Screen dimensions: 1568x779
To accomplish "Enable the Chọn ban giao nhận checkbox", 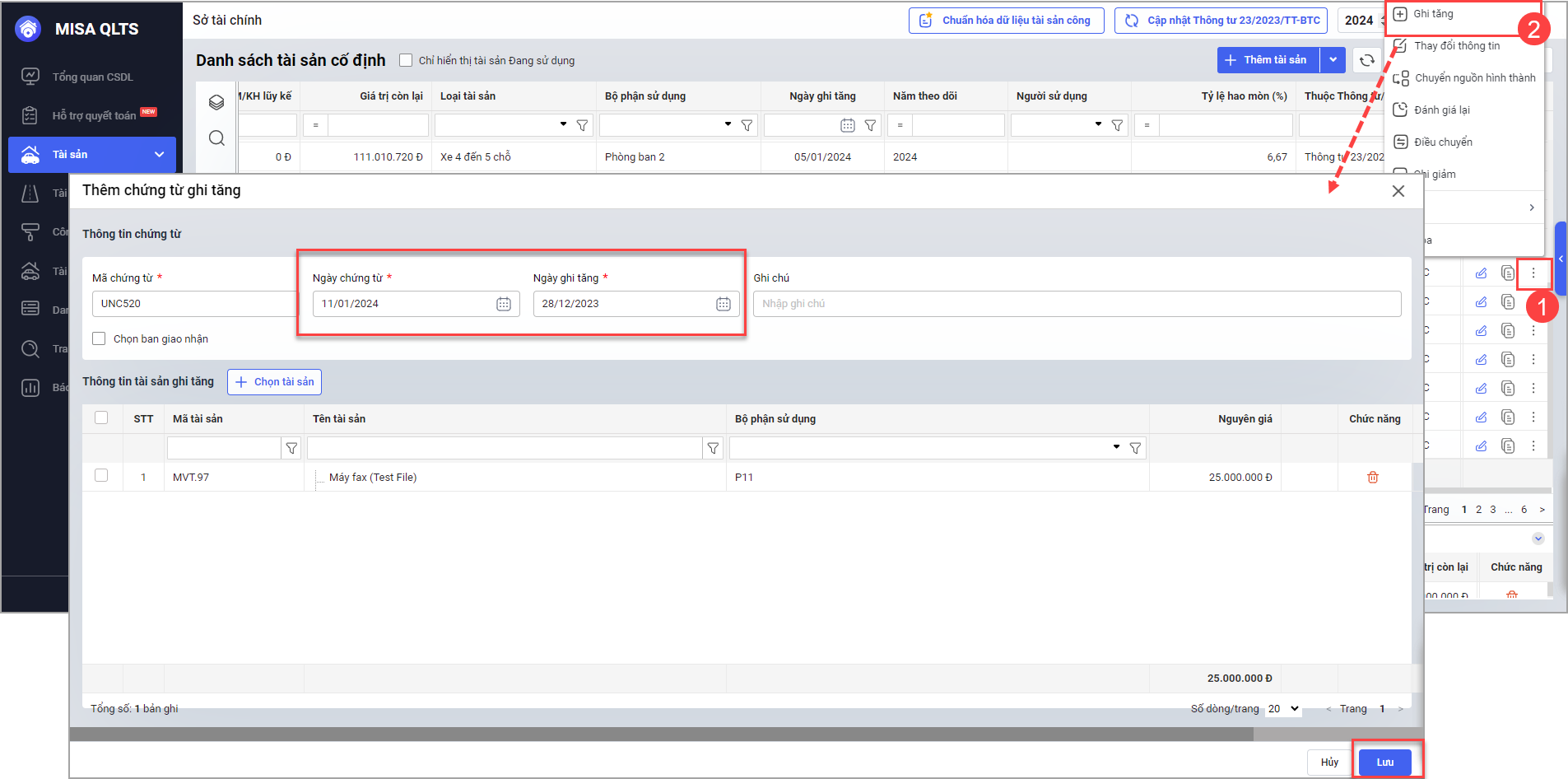I will point(100,338).
